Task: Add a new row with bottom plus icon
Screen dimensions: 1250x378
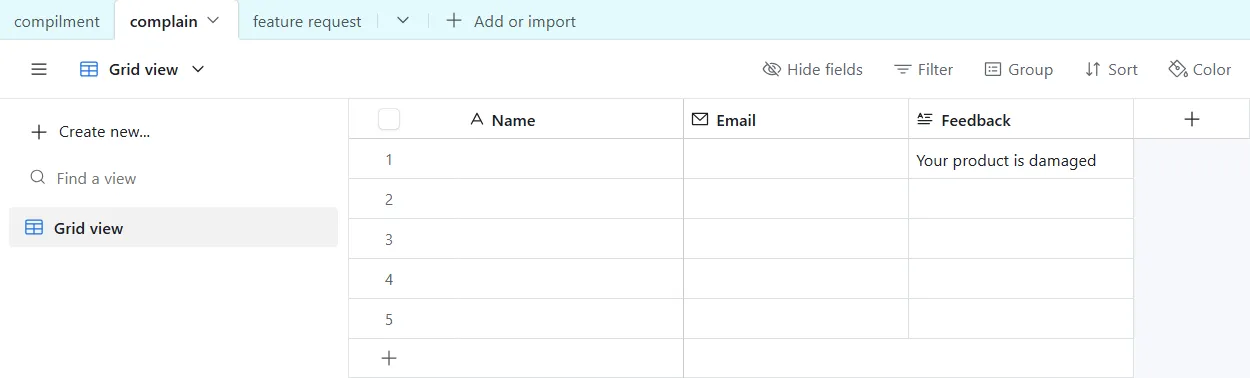Action: [x=389, y=358]
